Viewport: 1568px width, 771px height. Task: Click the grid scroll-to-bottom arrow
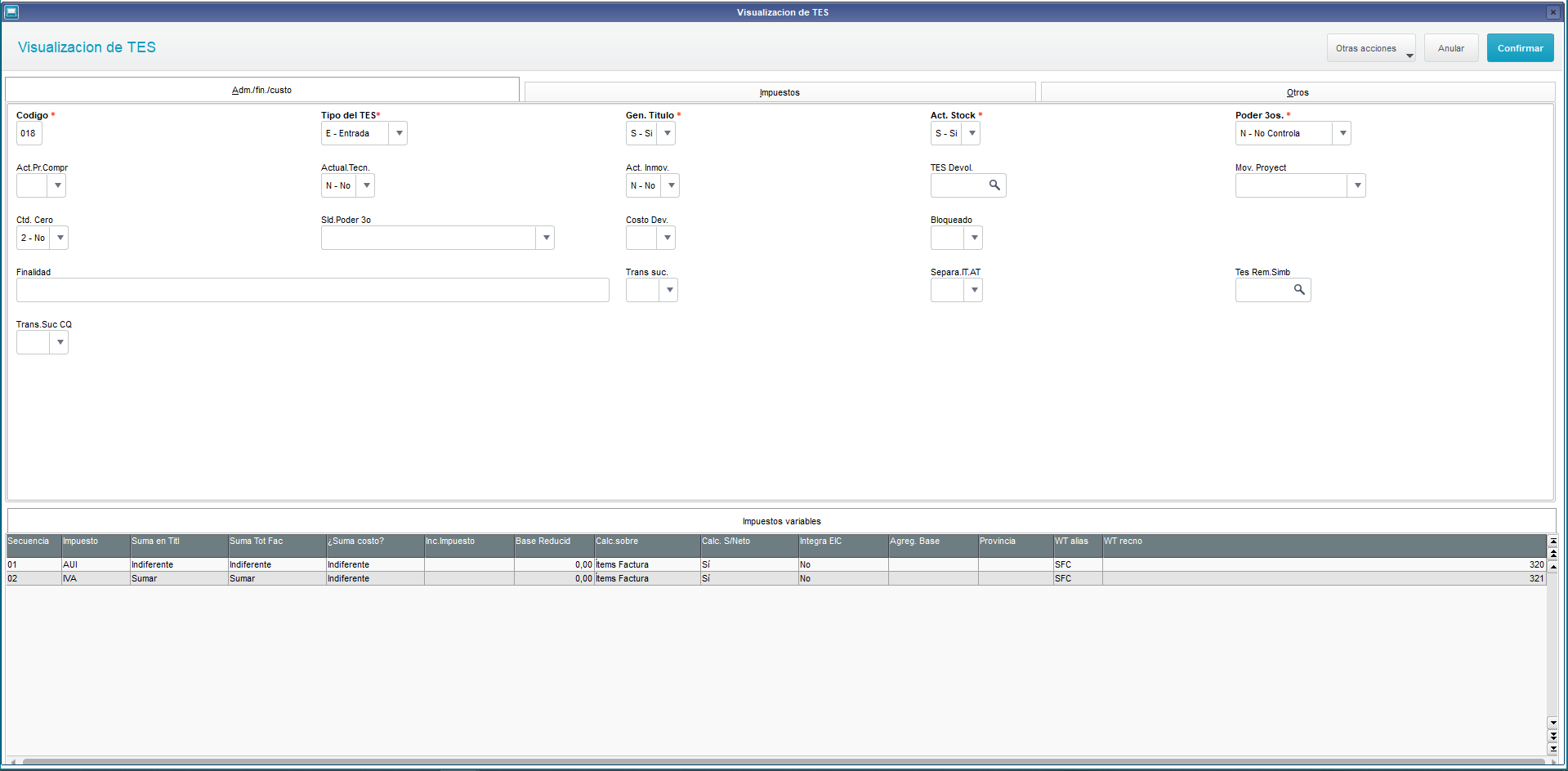pos(1552,748)
